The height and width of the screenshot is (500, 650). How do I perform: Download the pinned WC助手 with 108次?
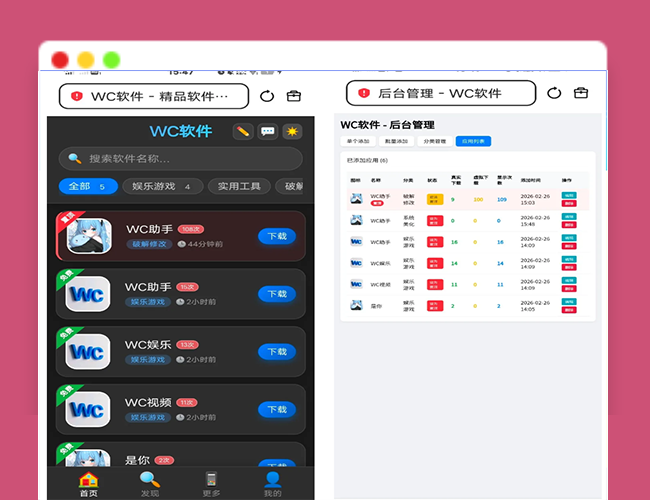coord(277,236)
